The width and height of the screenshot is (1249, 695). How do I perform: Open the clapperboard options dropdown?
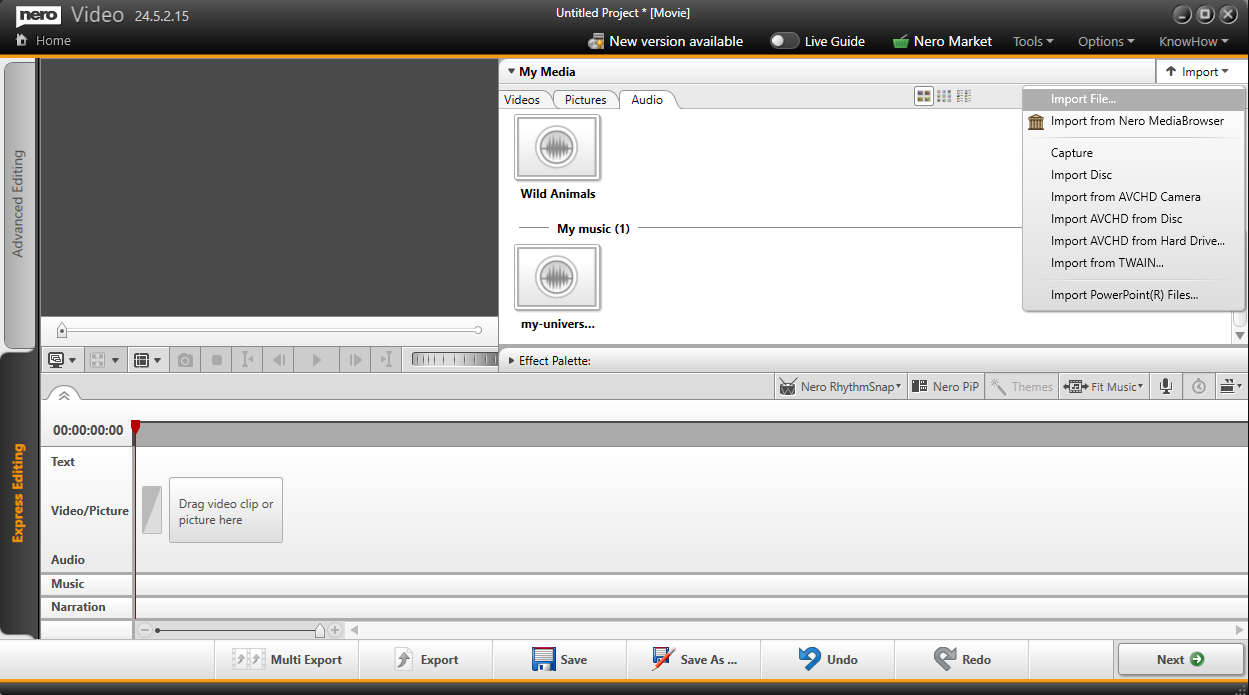coord(1232,387)
